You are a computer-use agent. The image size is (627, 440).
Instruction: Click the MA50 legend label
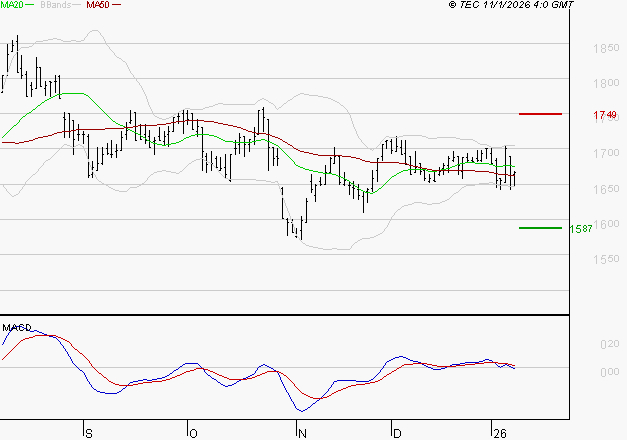pos(98,5)
